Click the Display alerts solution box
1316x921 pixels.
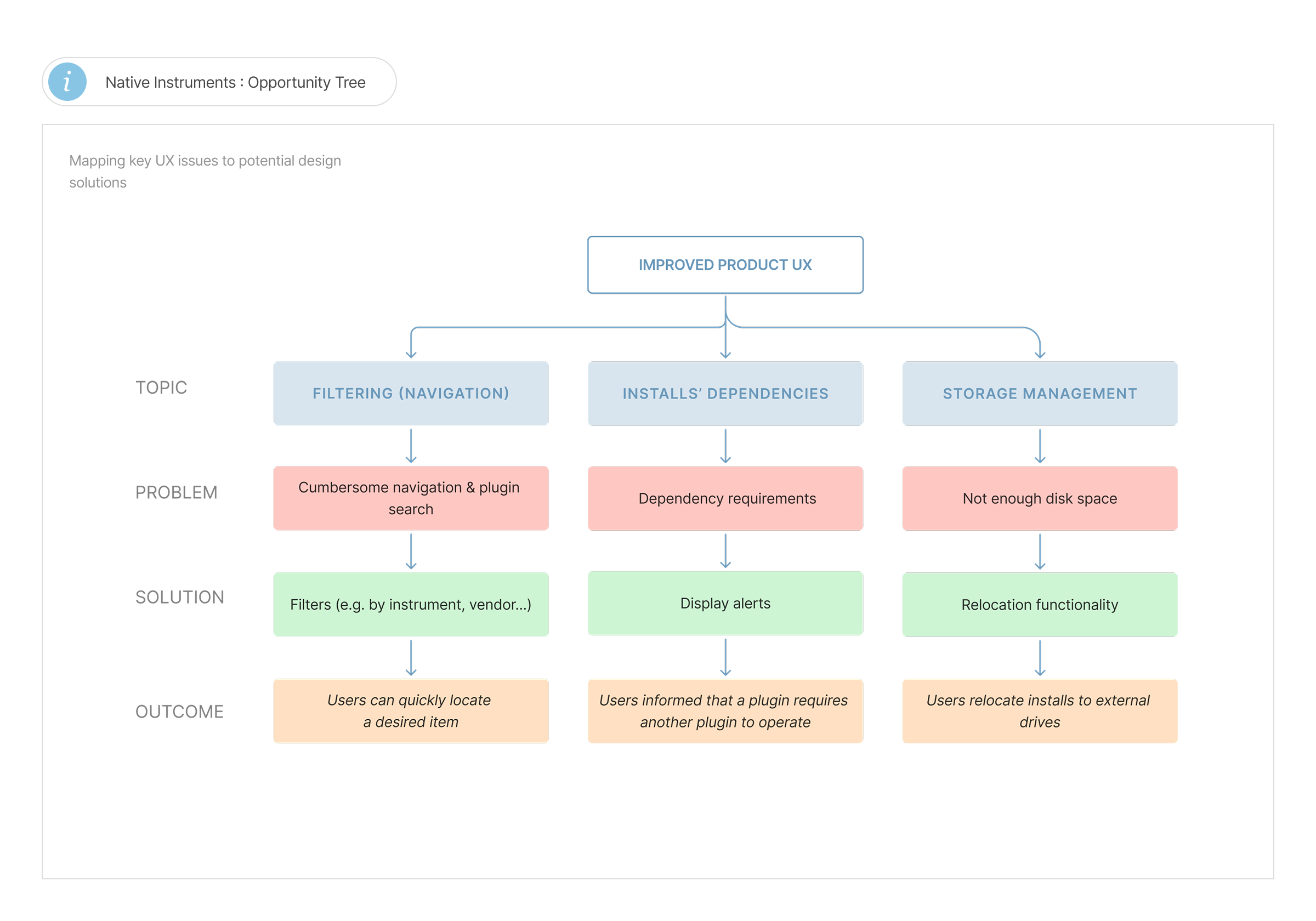[x=725, y=603]
